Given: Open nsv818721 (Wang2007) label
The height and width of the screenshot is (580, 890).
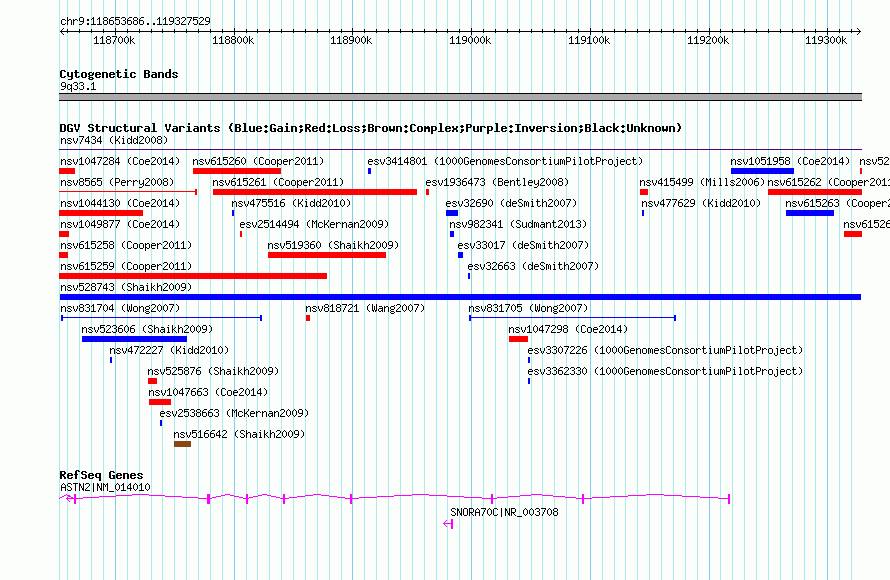Looking at the screenshot, I should click(365, 308).
